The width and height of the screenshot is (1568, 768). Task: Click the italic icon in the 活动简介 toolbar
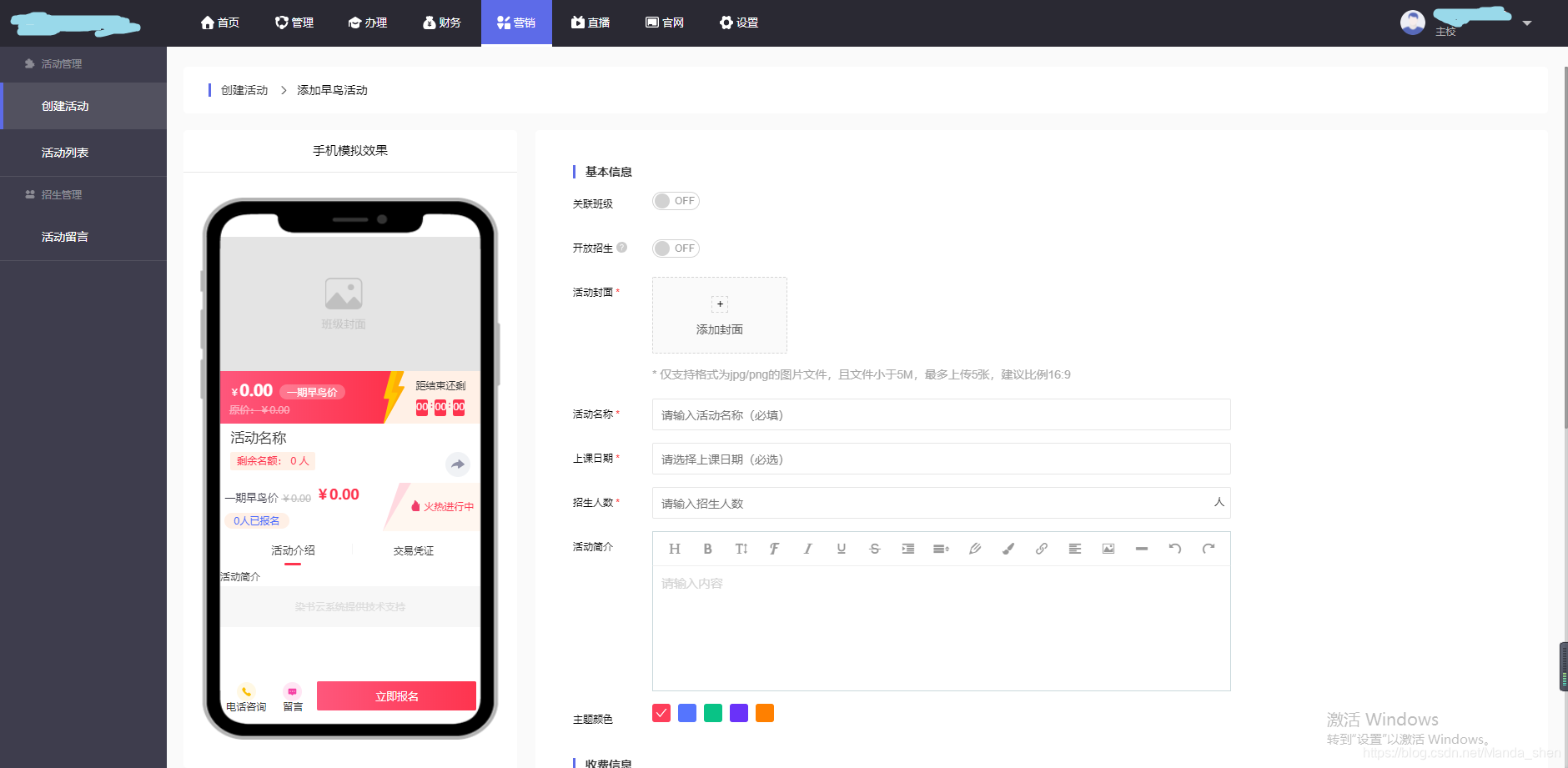807,548
